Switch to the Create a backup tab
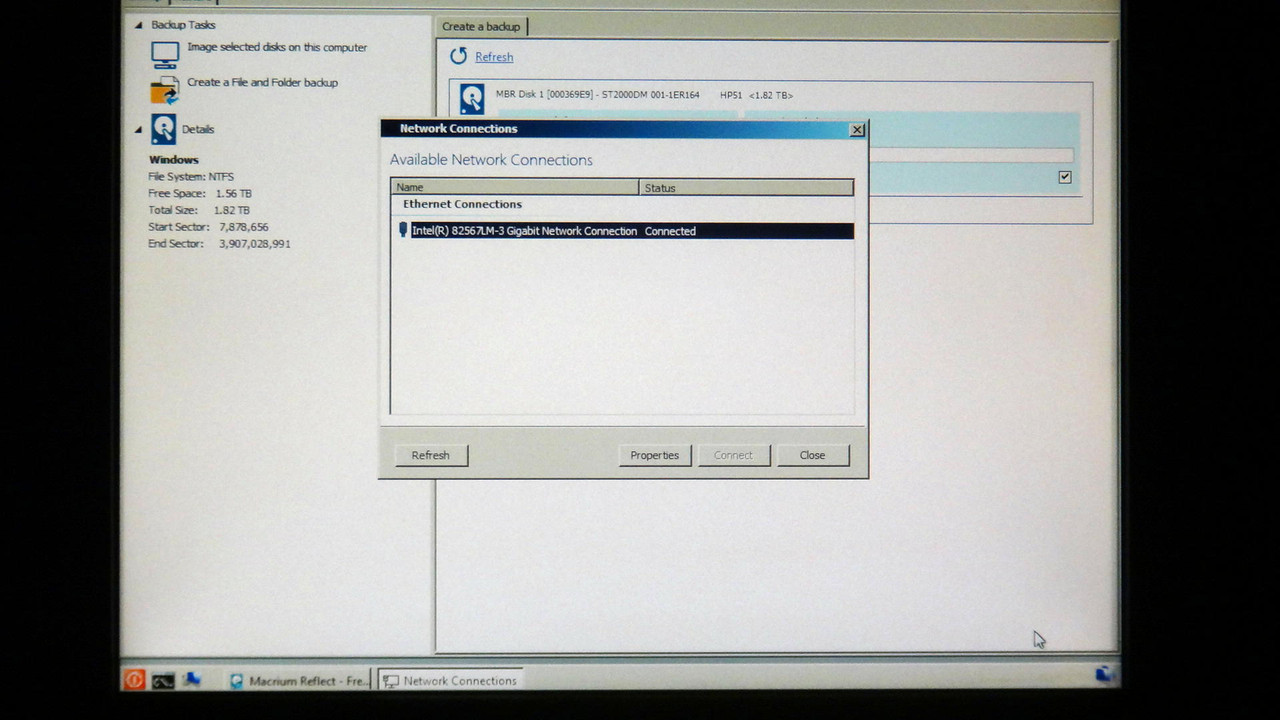 (481, 27)
